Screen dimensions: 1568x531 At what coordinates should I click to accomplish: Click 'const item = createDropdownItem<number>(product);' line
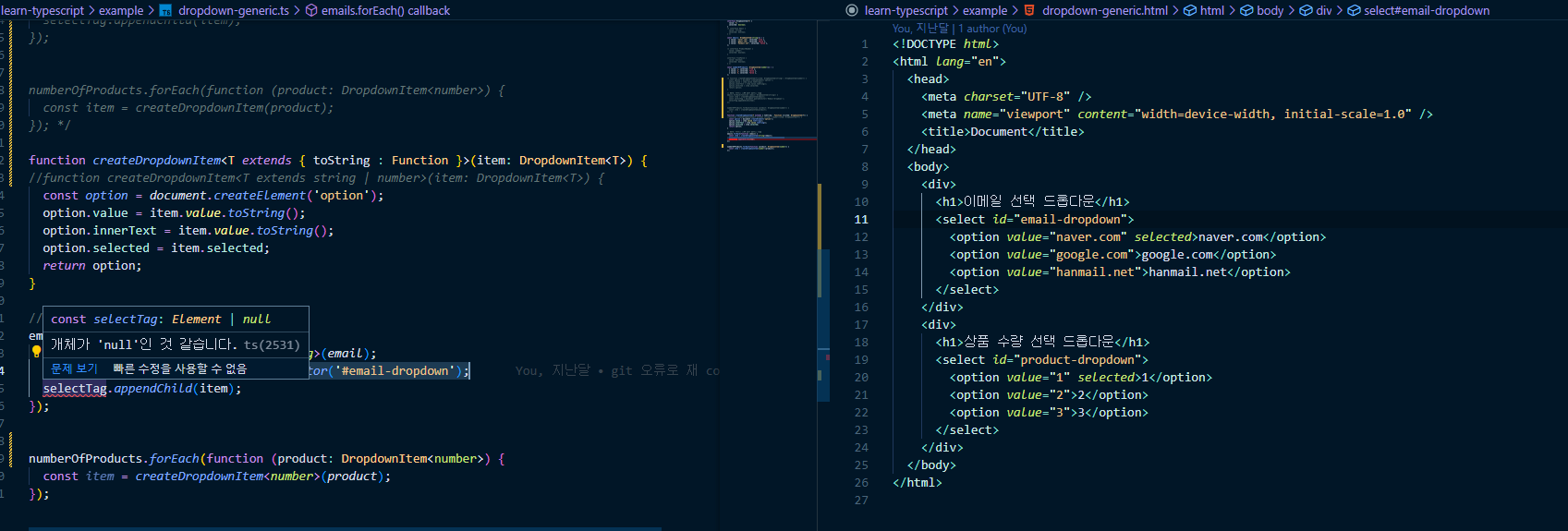pos(217,476)
